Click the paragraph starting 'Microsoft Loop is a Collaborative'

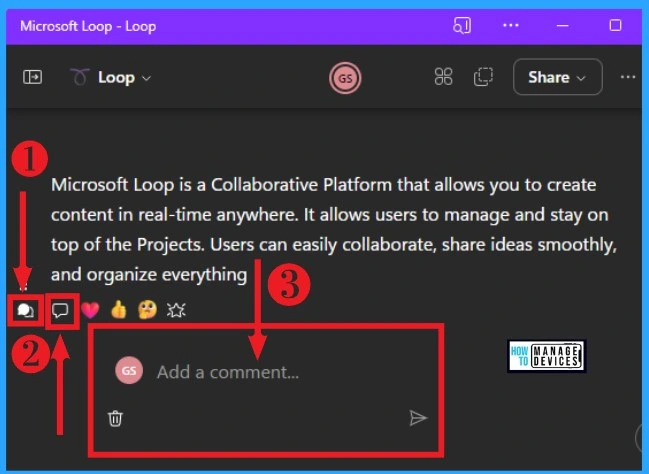tap(334, 229)
